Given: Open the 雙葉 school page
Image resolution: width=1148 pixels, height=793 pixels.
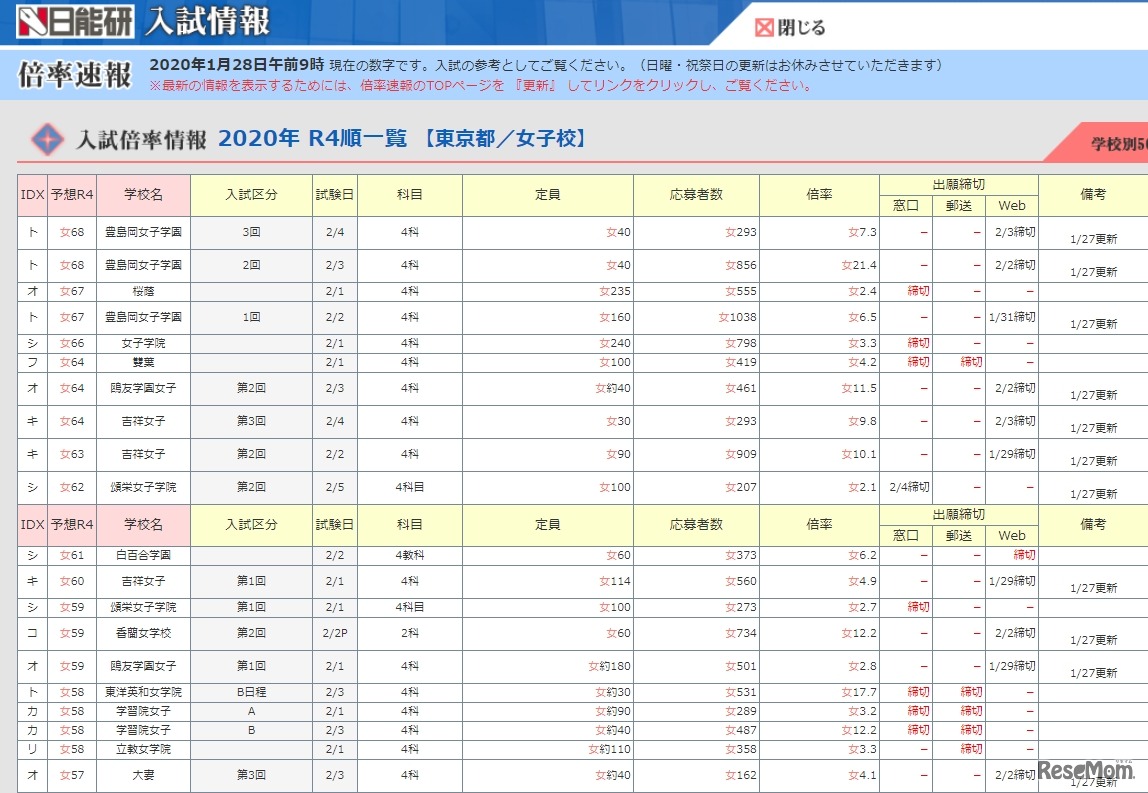Looking at the screenshot, I should click(x=146, y=362).
